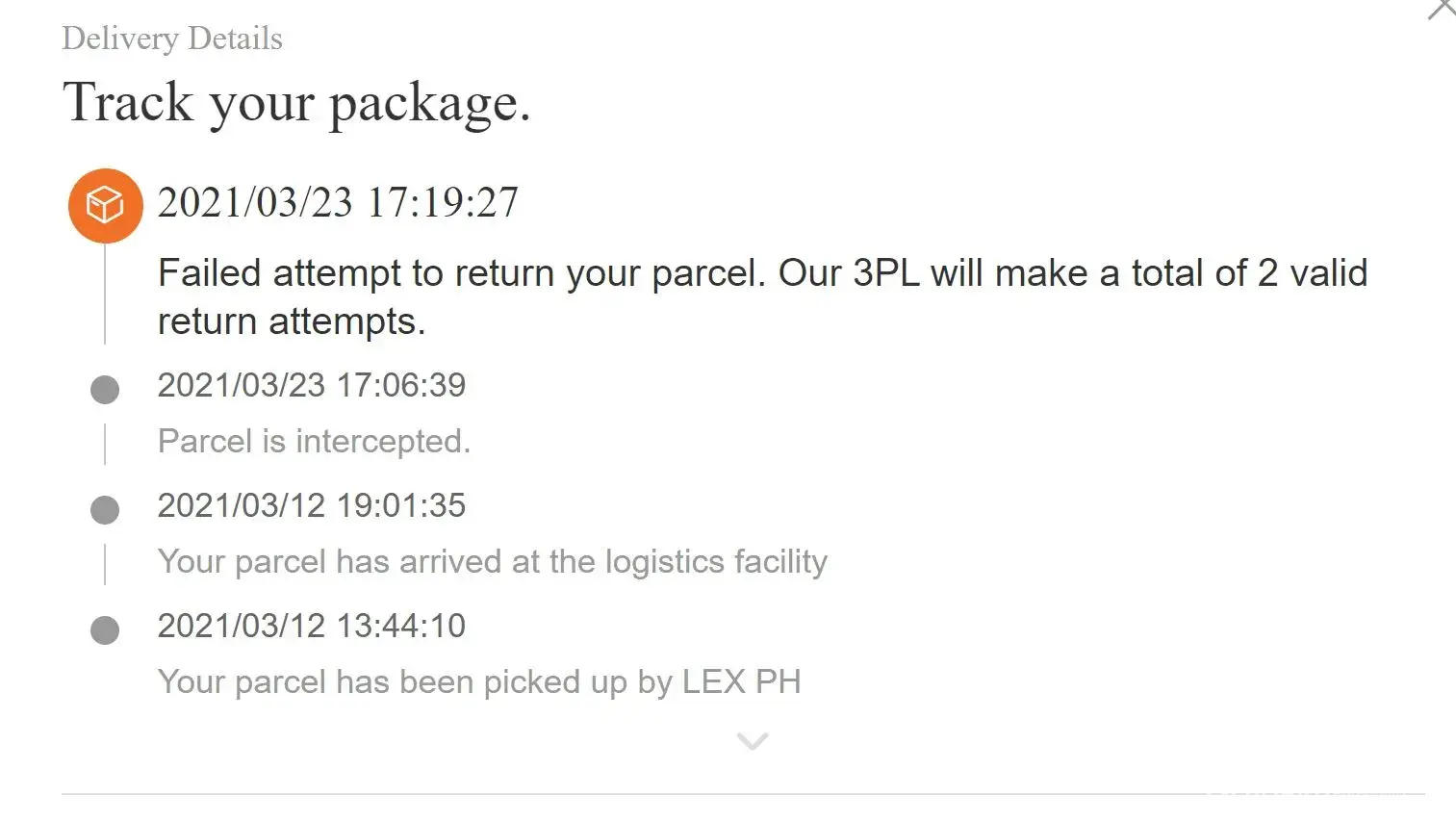Image resolution: width=1456 pixels, height=821 pixels.
Task: Click the gray dot beside Parcel is intercepted
Action: (105, 390)
